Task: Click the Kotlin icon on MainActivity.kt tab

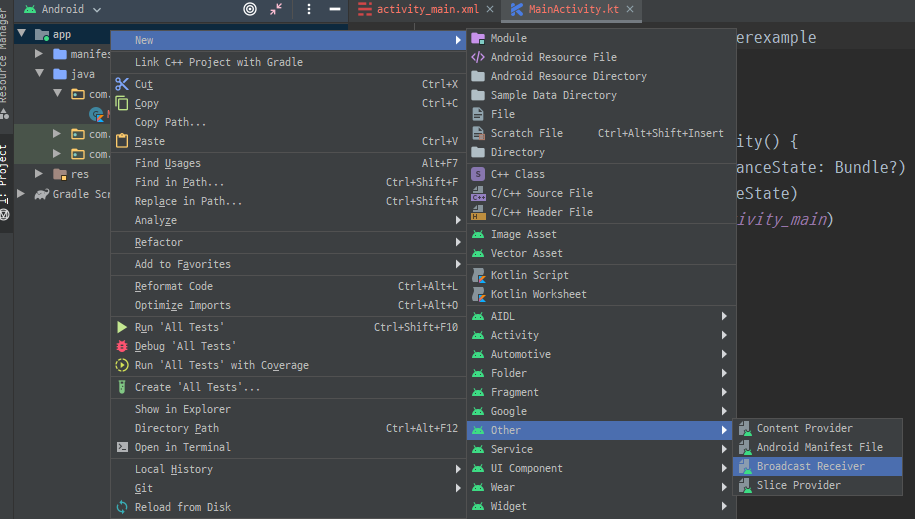Action: 516,9
